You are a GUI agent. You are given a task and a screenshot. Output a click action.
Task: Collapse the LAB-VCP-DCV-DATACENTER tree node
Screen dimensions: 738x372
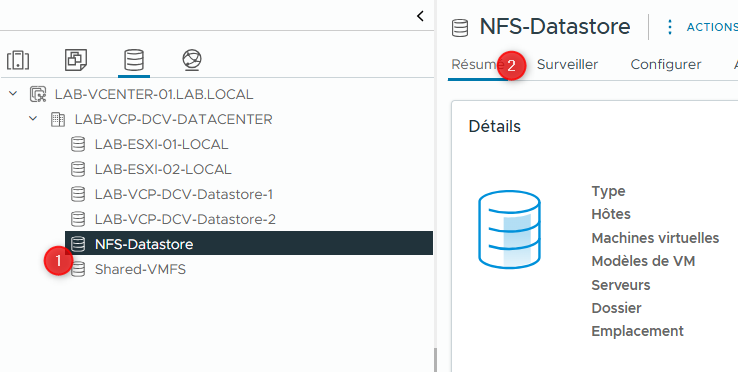33,119
